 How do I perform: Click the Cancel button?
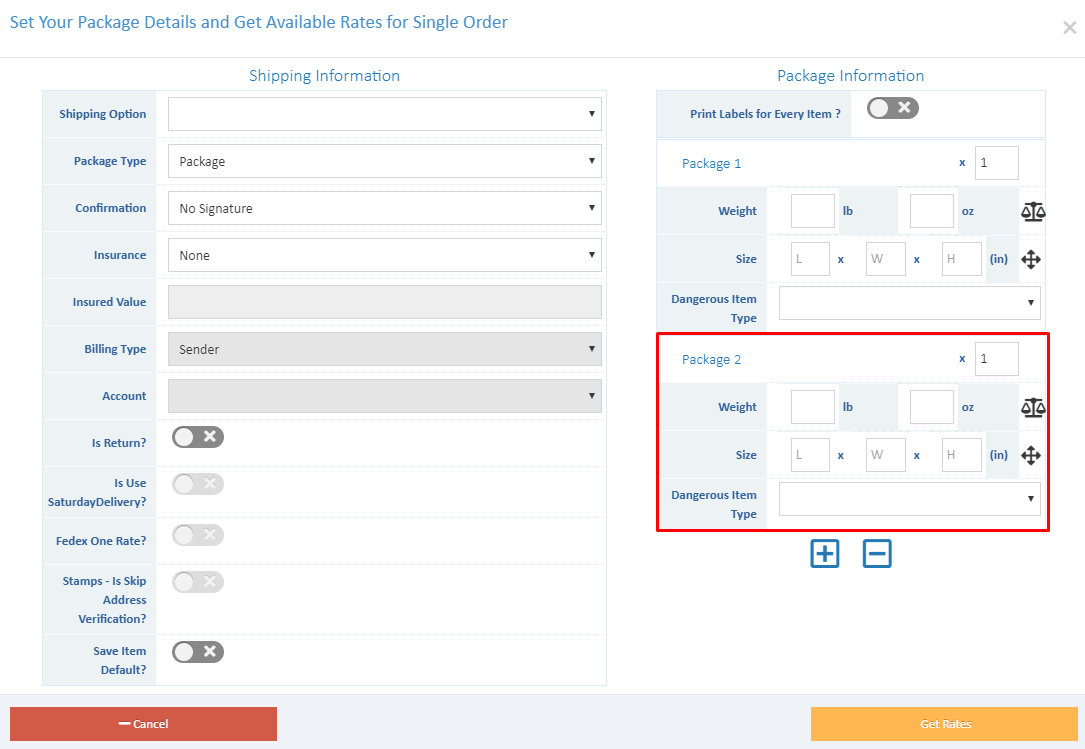click(x=143, y=723)
